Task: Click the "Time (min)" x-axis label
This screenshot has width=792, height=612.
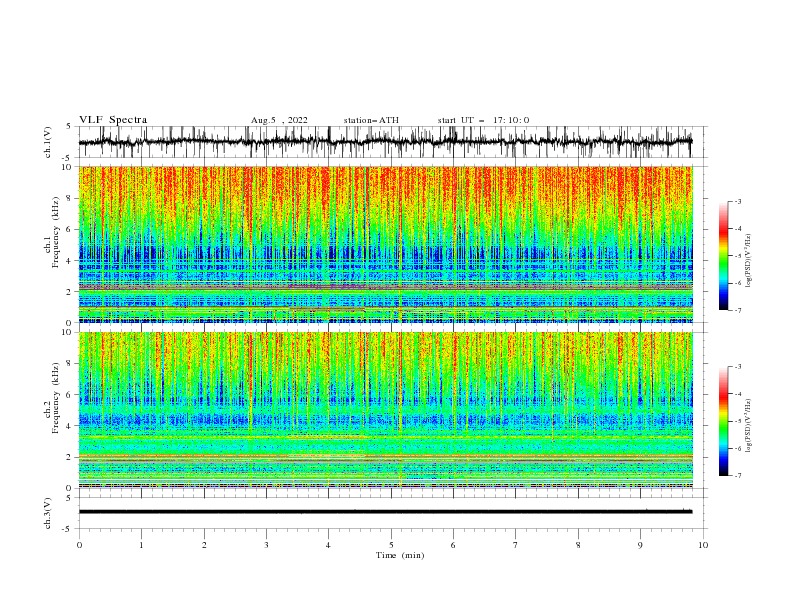Action: click(x=400, y=555)
